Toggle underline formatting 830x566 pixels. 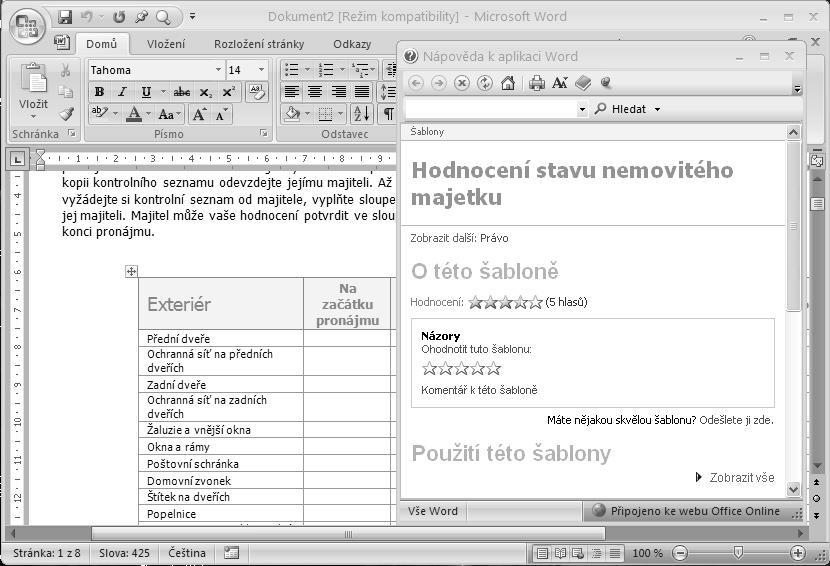tap(146, 92)
